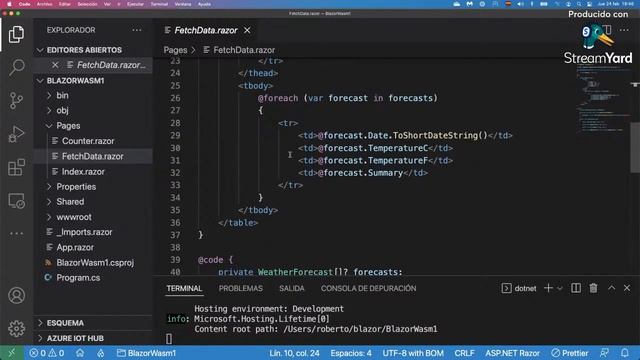This screenshot has height=360, width=640.
Task: Open the Explorer view in activity bar
Action: pyautogui.click(x=16, y=34)
